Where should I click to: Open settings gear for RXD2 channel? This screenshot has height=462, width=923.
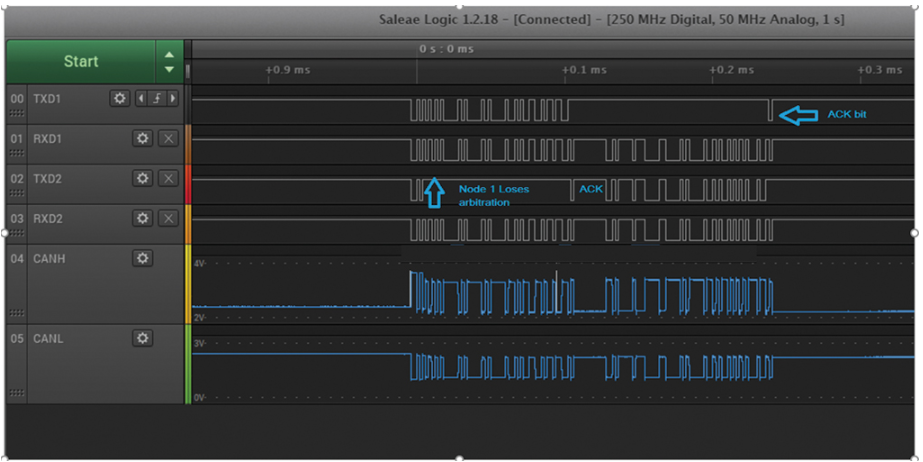click(x=142, y=218)
